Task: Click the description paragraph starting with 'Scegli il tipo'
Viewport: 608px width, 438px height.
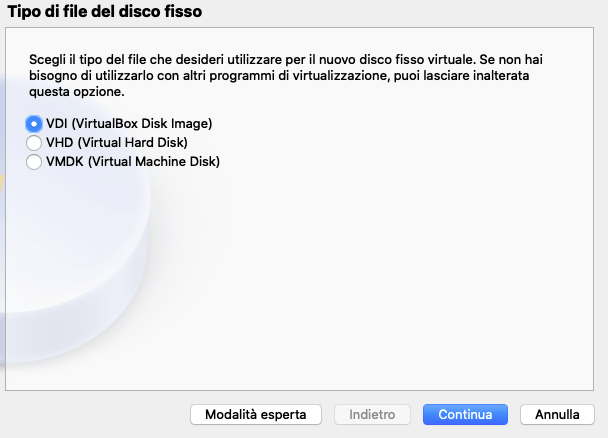Action: (286, 76)
